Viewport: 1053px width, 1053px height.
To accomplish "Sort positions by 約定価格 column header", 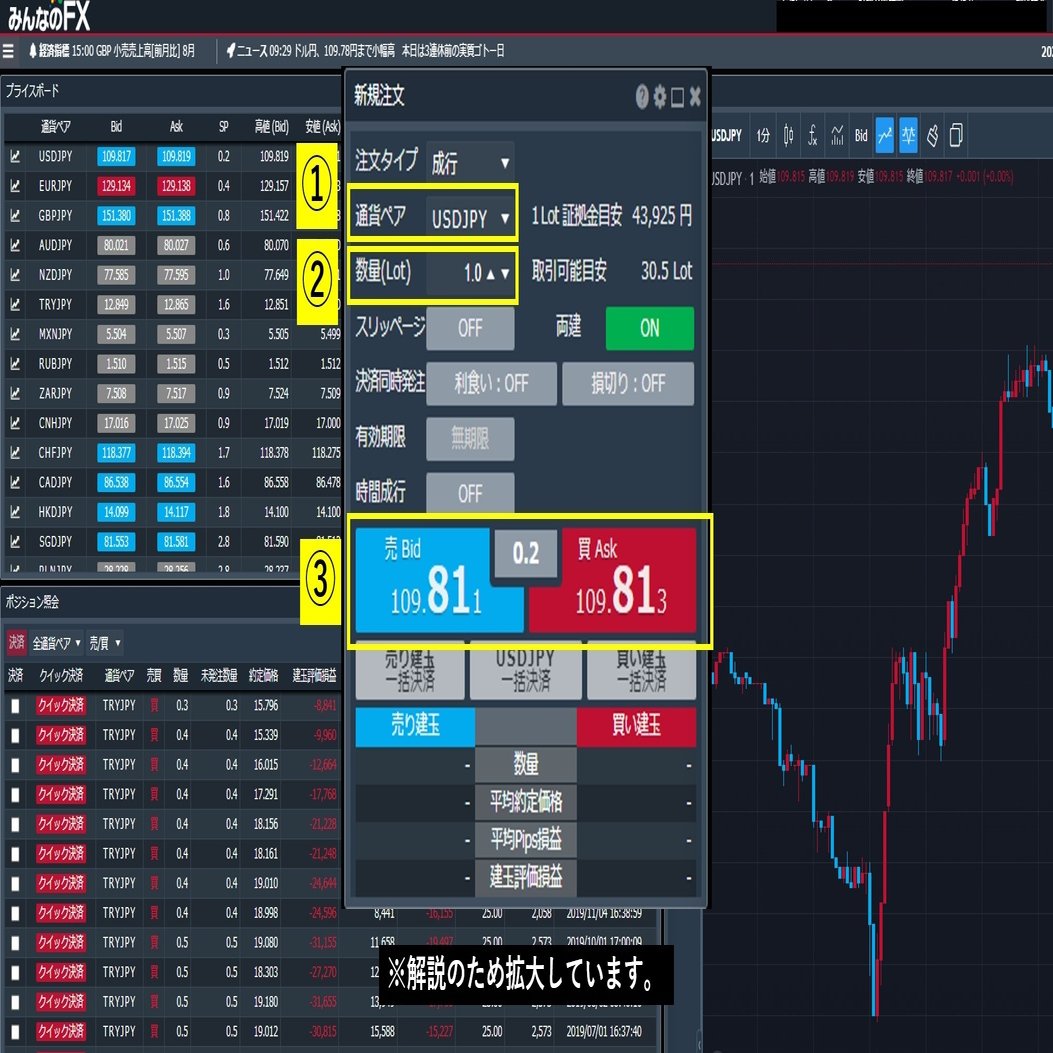I will point(263,676).
